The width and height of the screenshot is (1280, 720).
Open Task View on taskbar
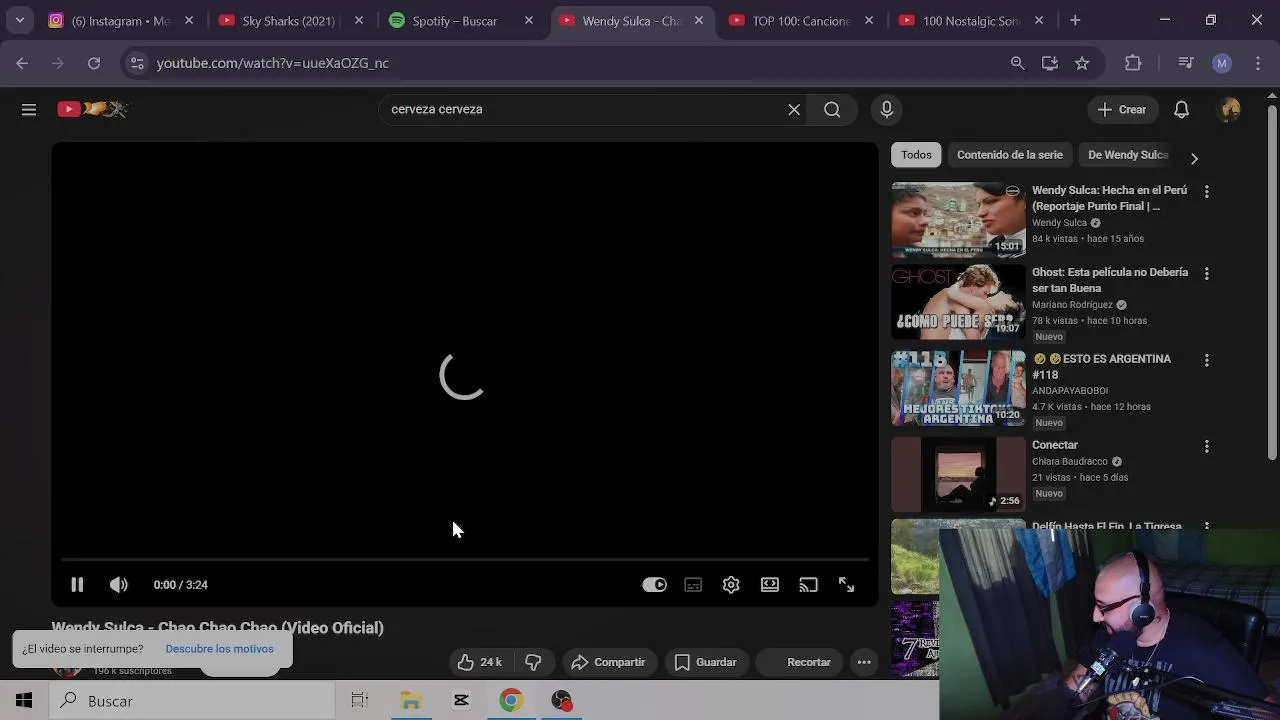pos(360,701)
